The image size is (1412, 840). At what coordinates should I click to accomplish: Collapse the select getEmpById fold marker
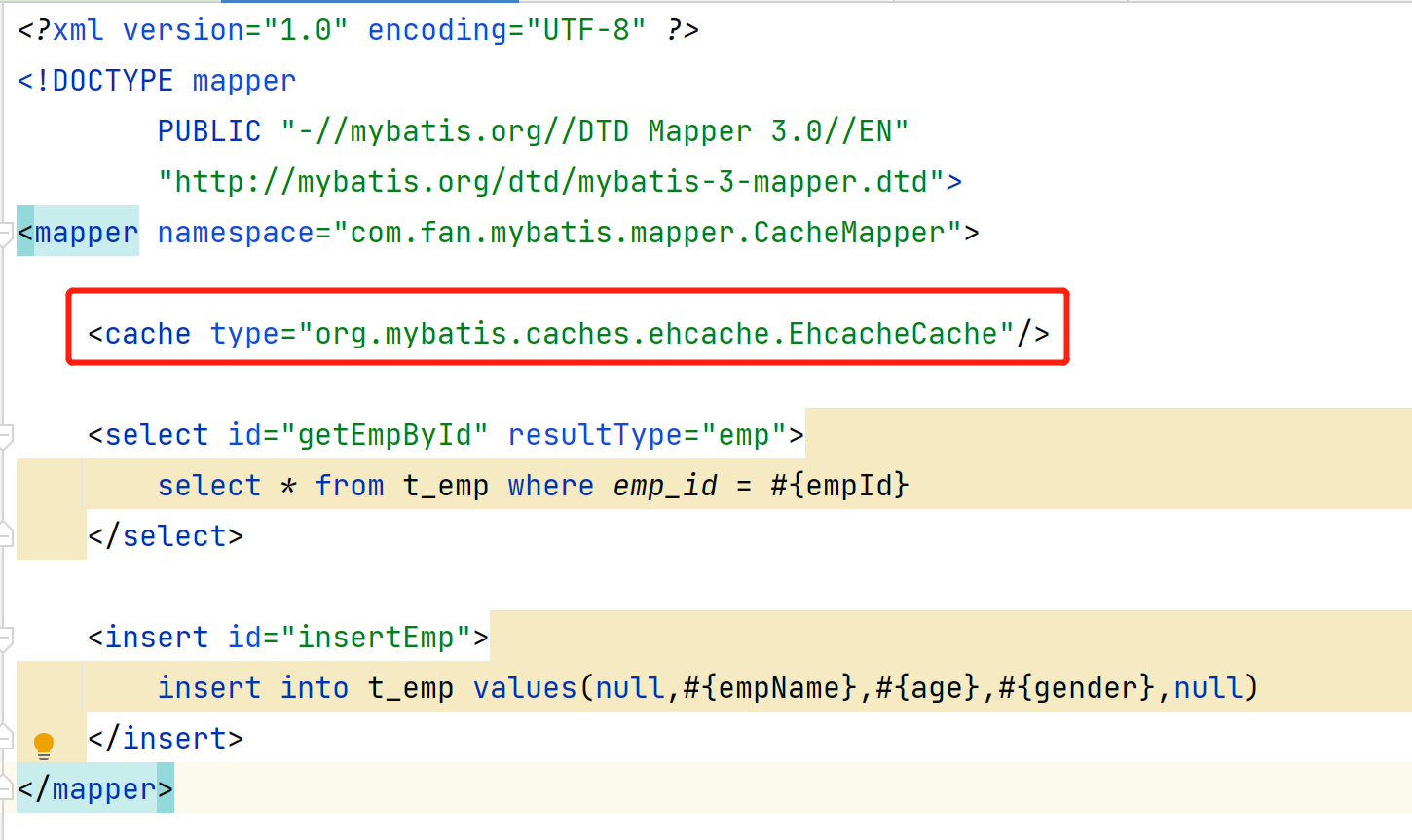5,435
